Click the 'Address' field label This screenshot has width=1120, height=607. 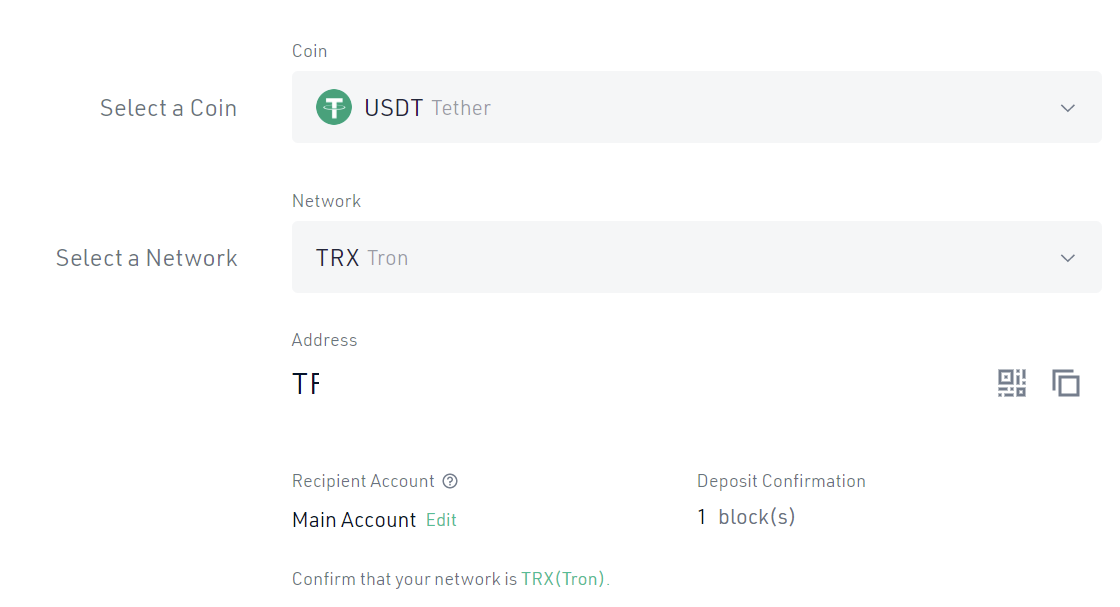tap(324, 340)
